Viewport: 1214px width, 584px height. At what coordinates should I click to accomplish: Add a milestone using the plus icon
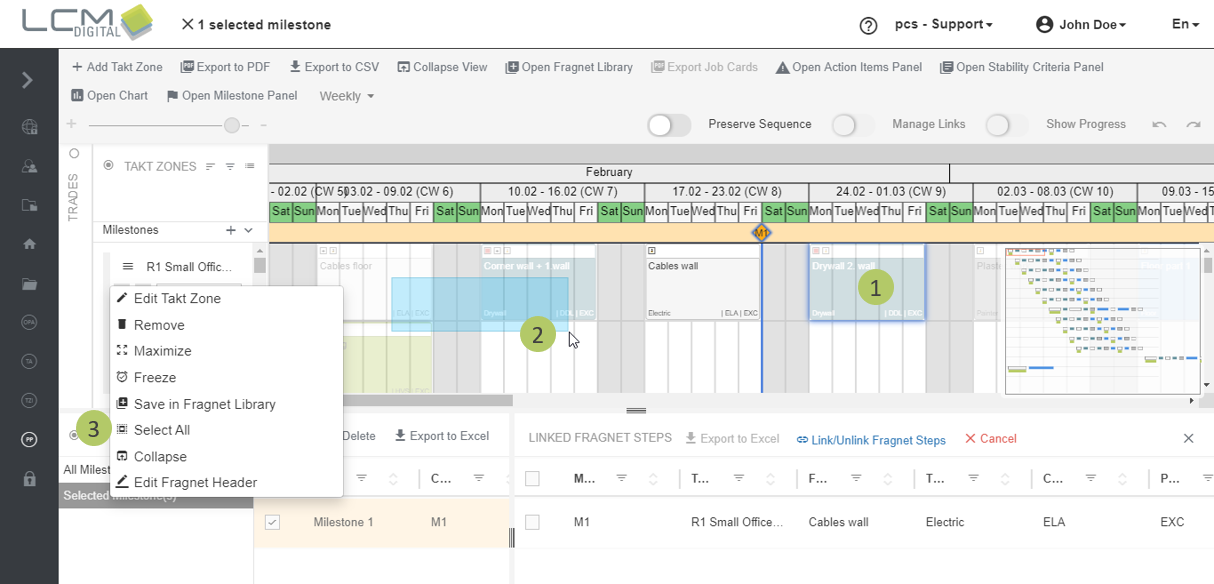click(x=231, y=230)
